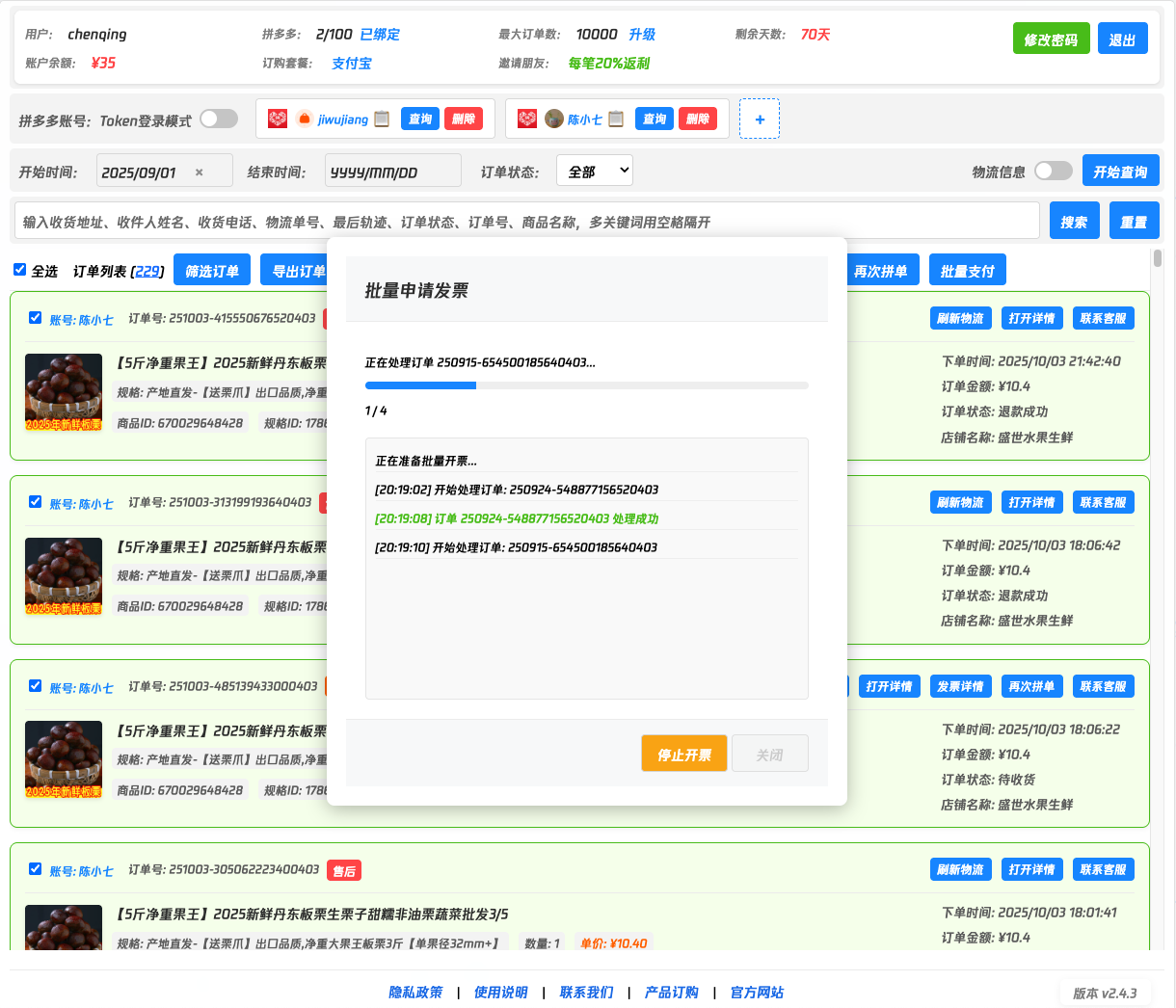Click the plus icon to add account
The height and width of the screenshot is (1008, 1176).
pos(760,119)
